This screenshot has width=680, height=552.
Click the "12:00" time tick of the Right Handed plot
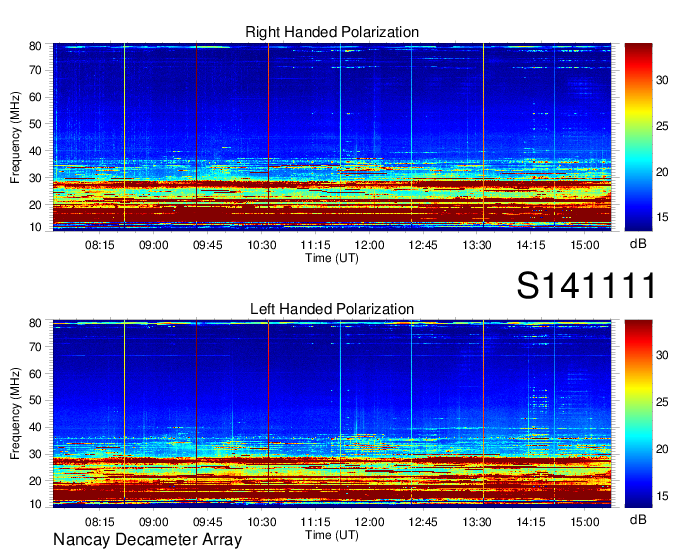tap(369, 245)
